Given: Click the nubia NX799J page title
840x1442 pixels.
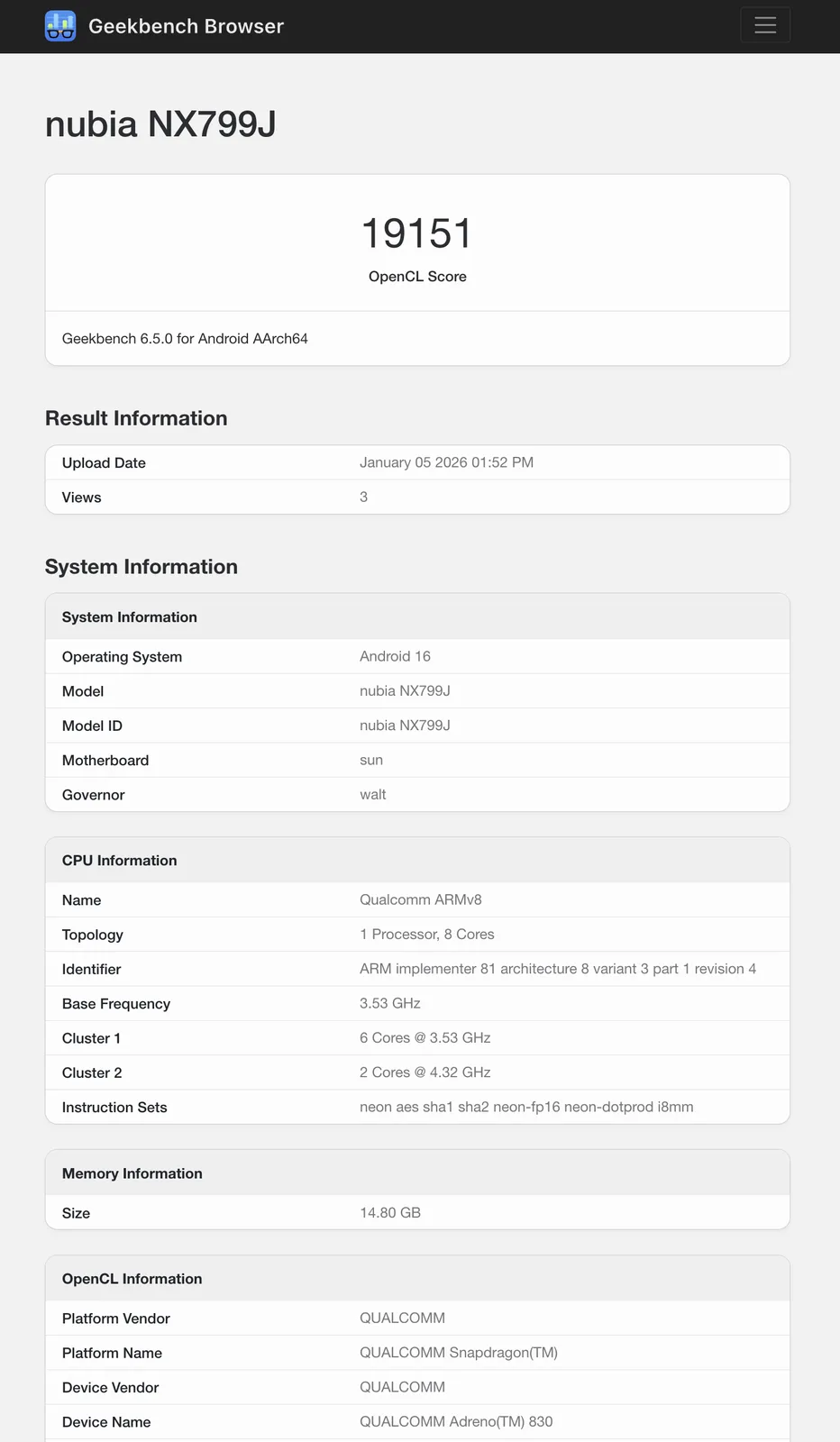Looking at the screenshot, I should click(160, 124).
